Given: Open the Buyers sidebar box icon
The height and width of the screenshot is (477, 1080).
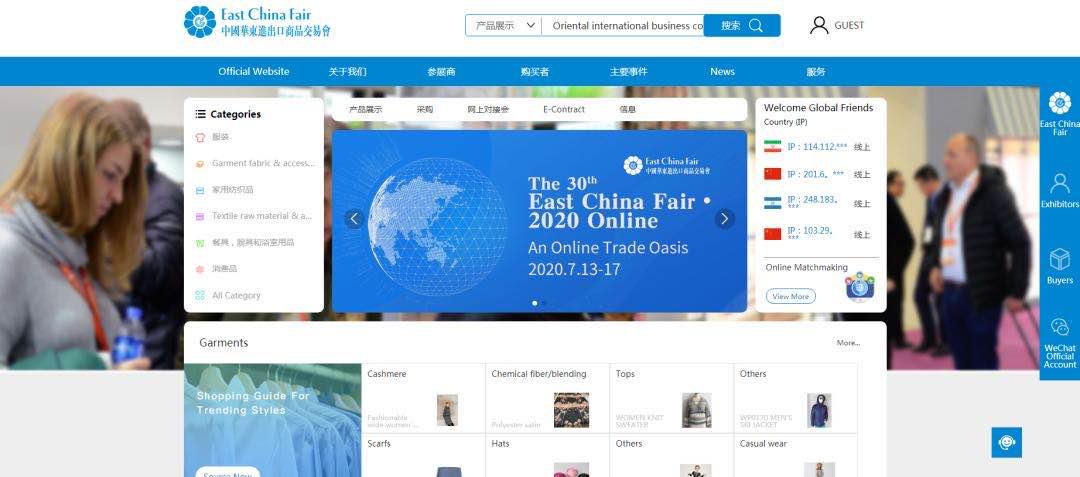Looking at the screenshot, I should (x=1059, y=259).
